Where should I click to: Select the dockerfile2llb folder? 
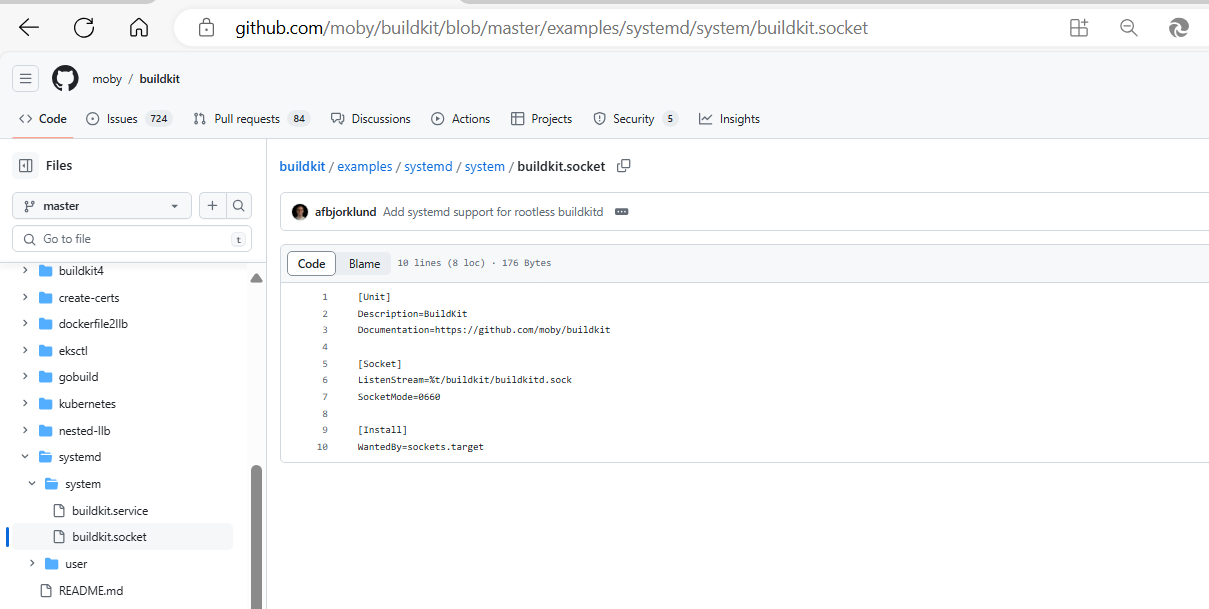93,324
